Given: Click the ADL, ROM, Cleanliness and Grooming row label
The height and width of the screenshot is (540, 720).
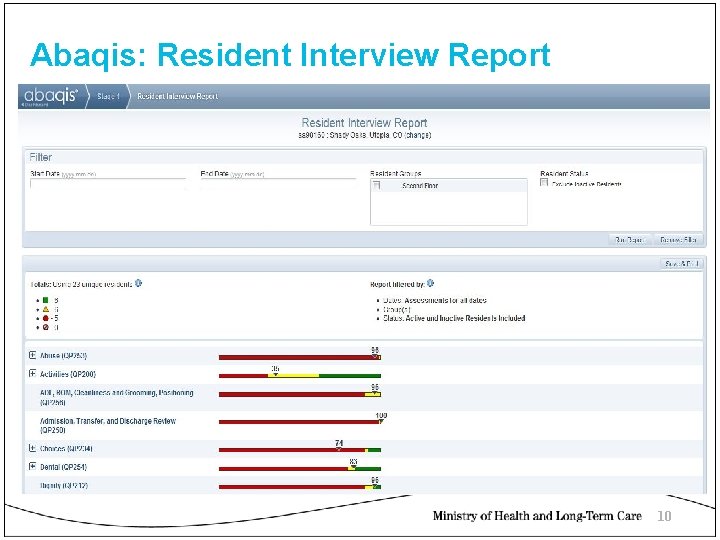Looking at the screenshot, I should pos(117,398).
